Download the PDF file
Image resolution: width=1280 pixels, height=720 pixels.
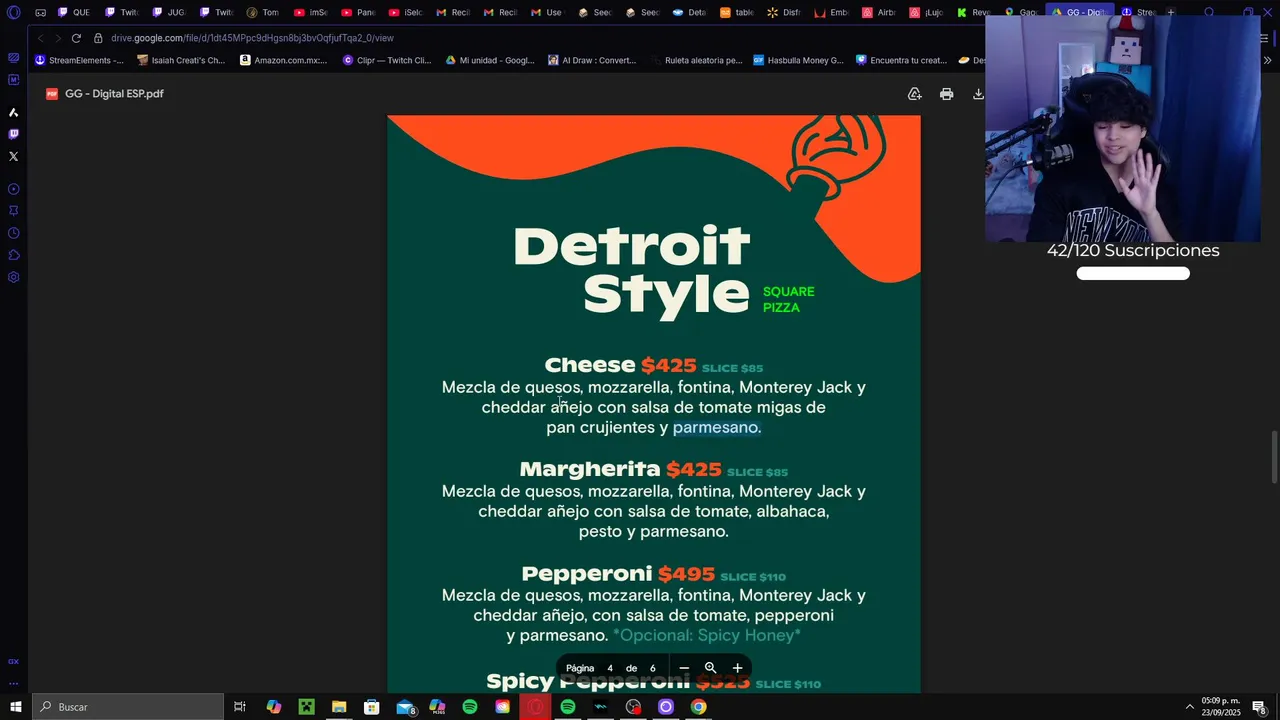978,94
